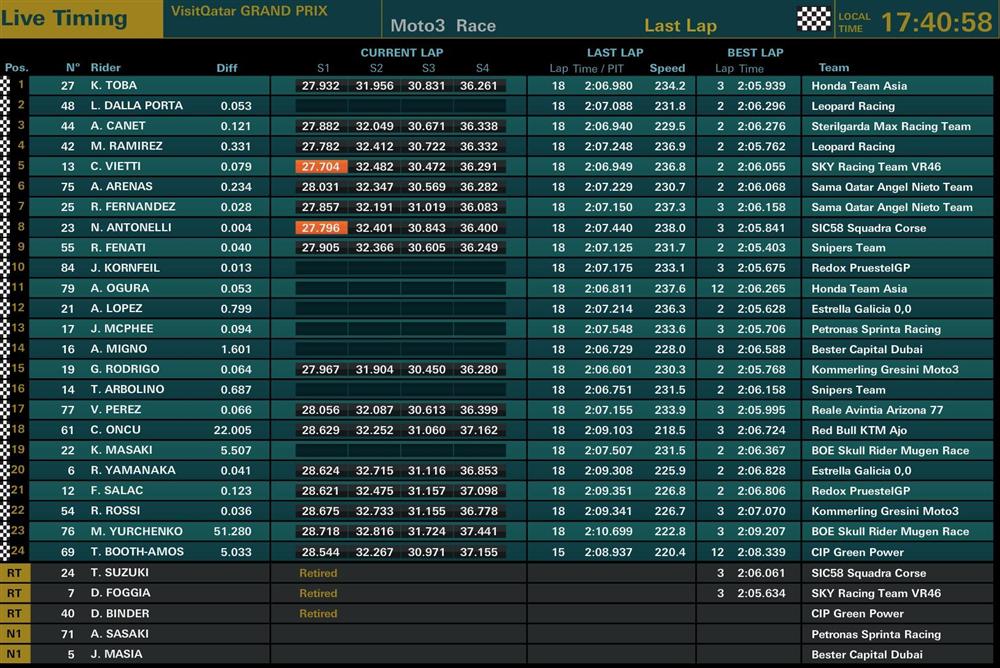Select rider F. SALAC name
1000x668 pixels.
pos(117,491)
